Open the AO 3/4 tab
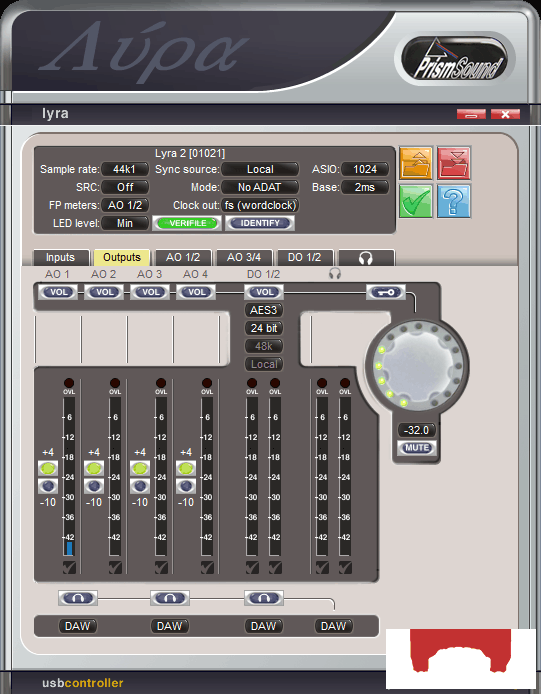This screenshot has width=541, height=694. click(244, 257)
